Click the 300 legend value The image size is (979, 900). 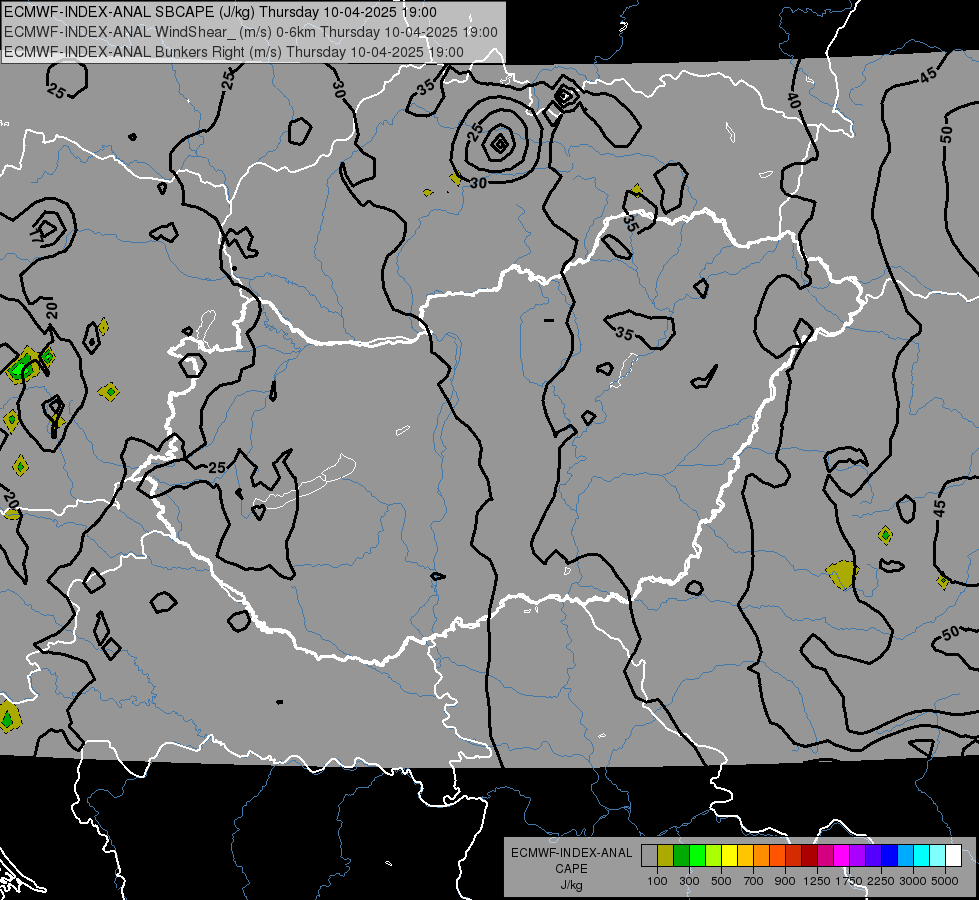pyautogui.click(x=689, y=881)
